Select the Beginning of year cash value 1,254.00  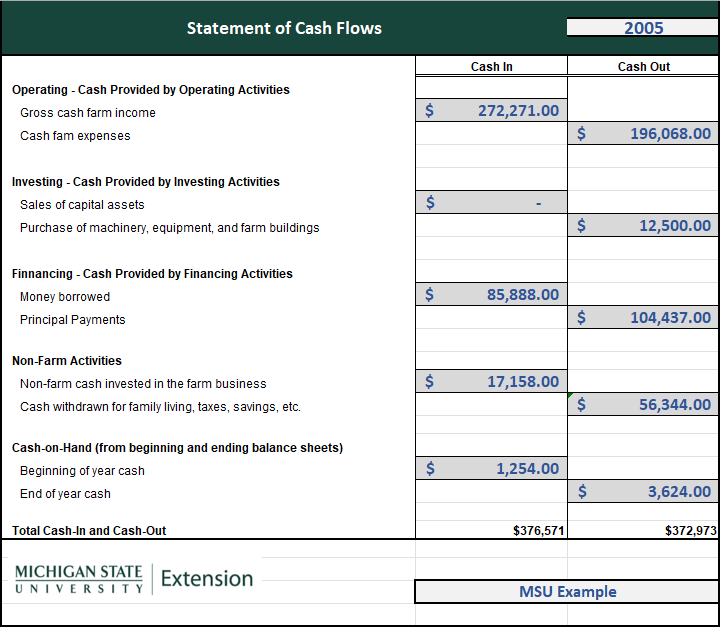pos(491,468)
